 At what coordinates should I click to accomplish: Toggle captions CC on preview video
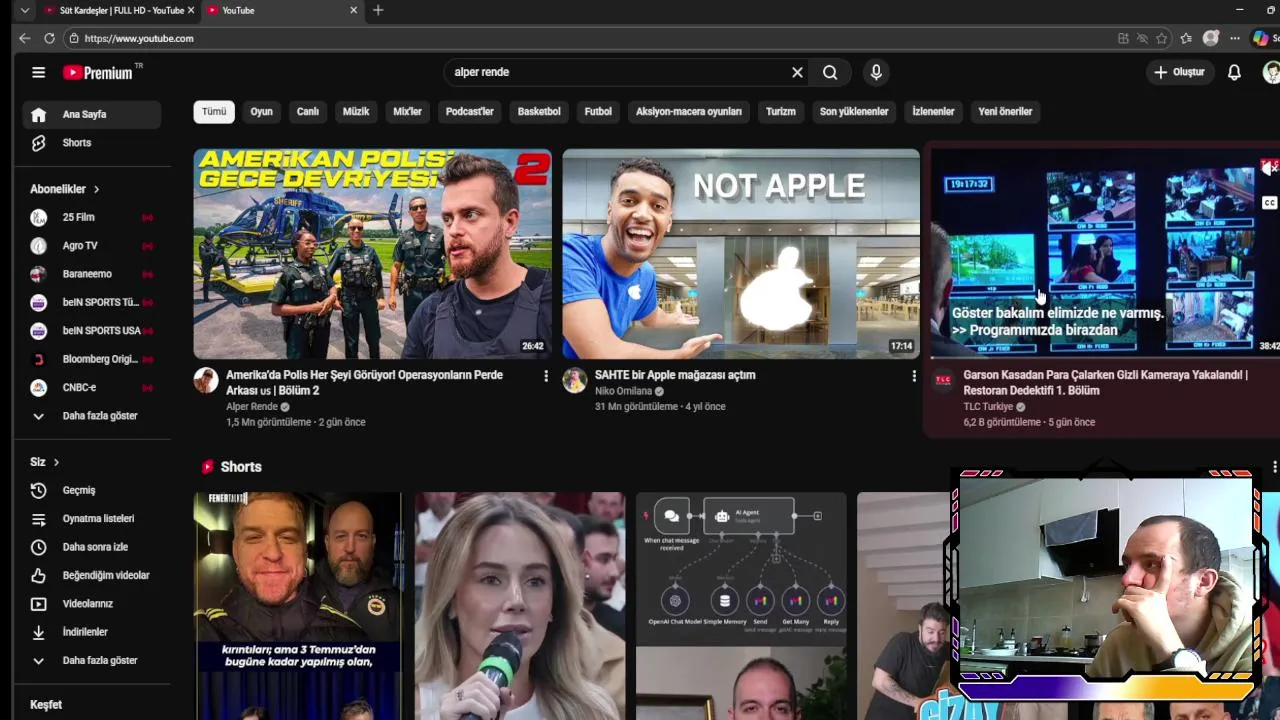1269,203
